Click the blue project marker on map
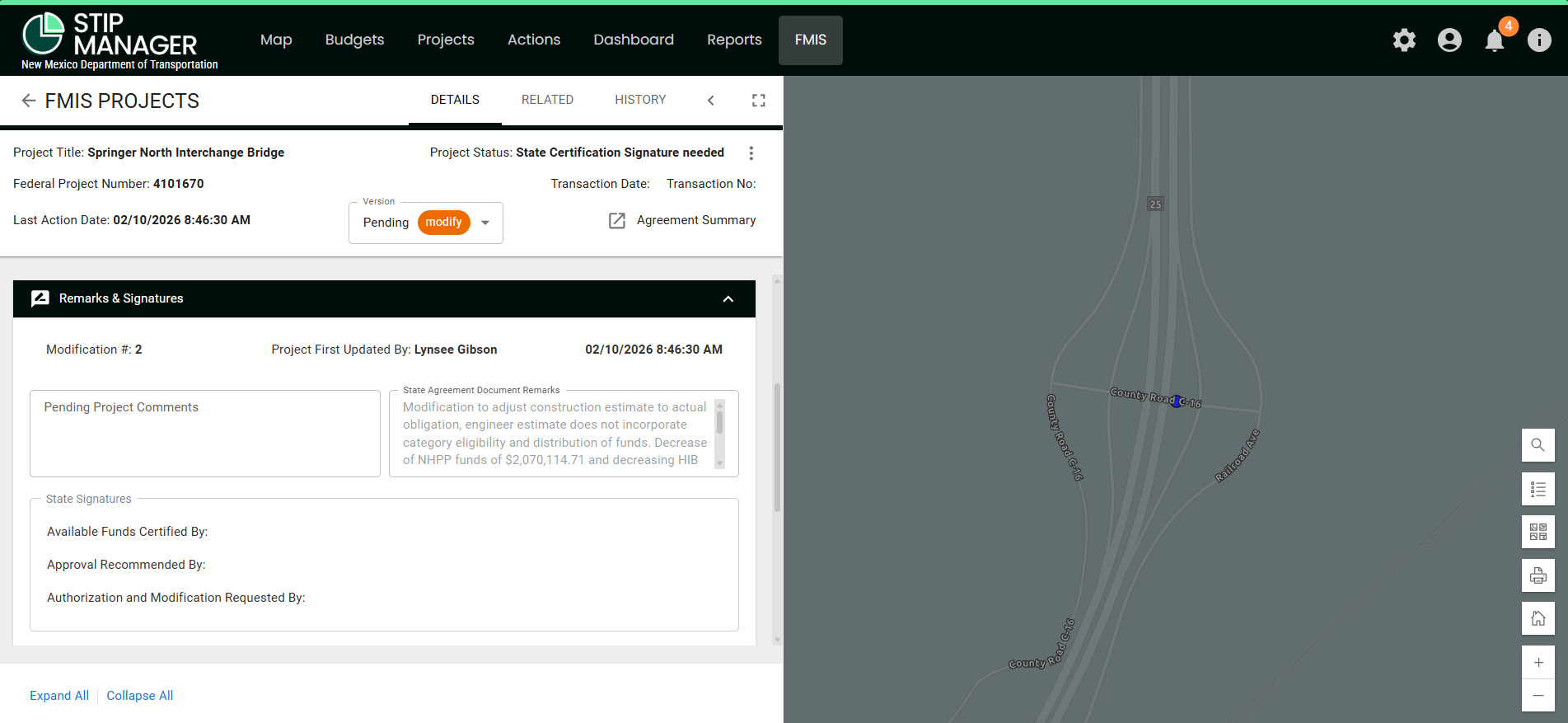The width and height of the screenshot is (1568, 723). pos(1176,401)
